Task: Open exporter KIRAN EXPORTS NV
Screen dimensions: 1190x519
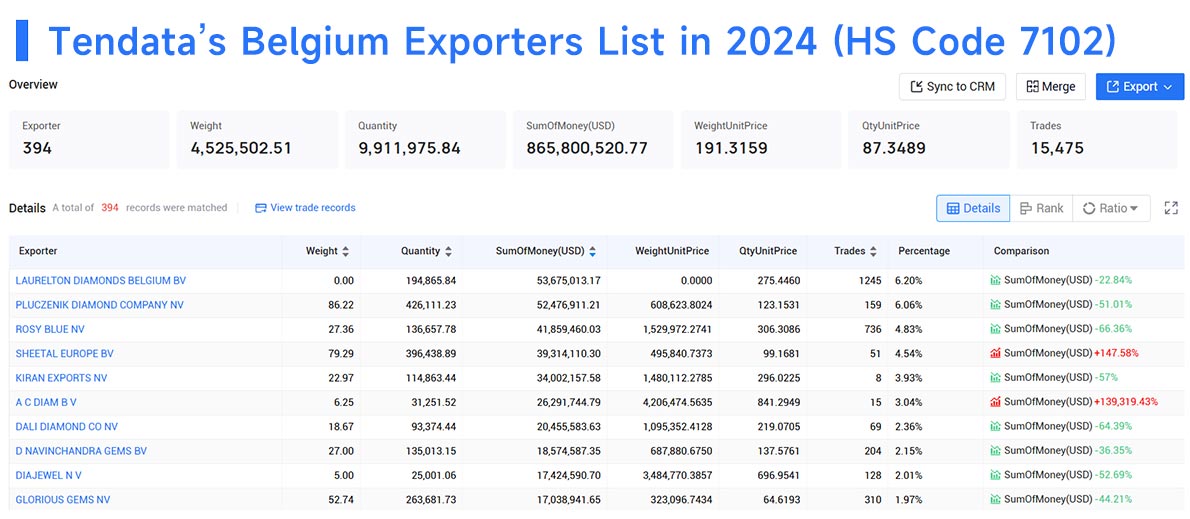Action: (61, 378)
